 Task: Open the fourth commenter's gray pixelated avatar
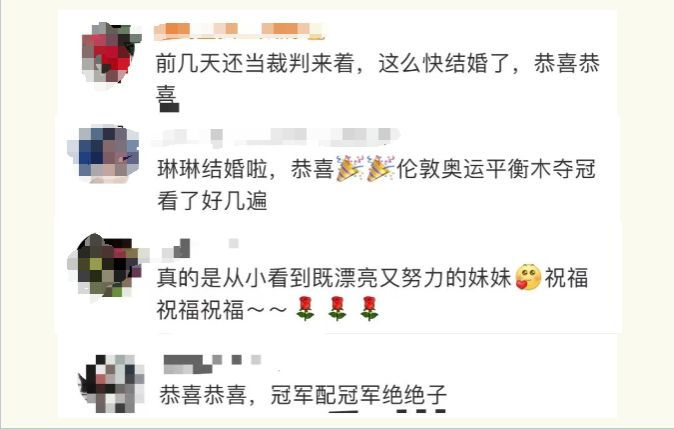coord(111,383)
